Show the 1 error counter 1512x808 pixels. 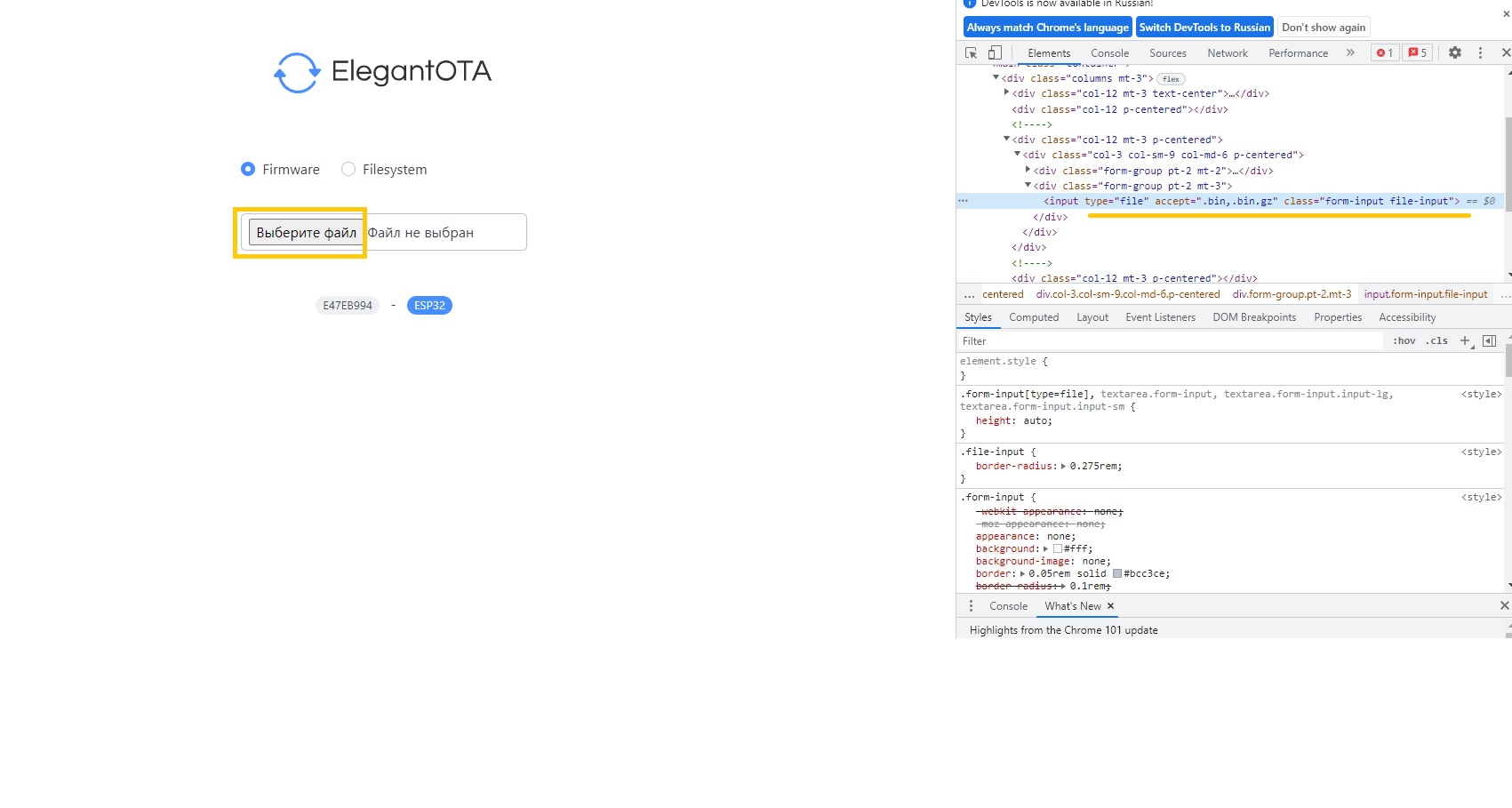click(1385, 53)
